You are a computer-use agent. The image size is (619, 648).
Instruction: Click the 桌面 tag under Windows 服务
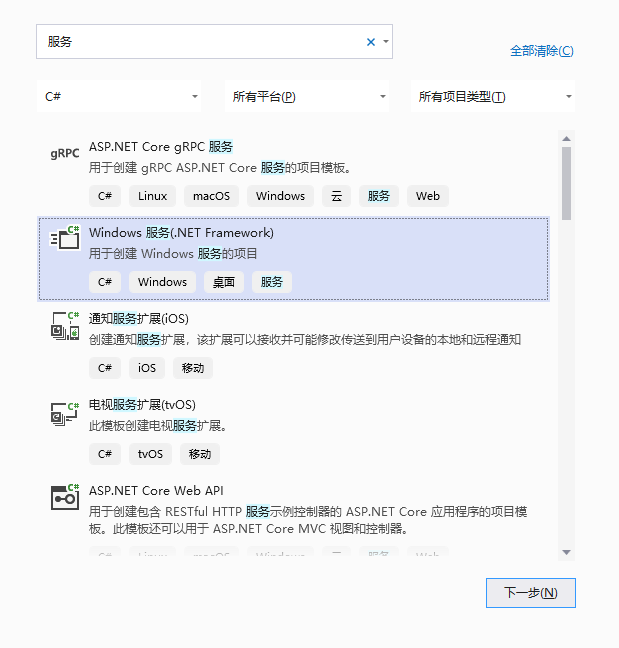click(x=224, y=282)
